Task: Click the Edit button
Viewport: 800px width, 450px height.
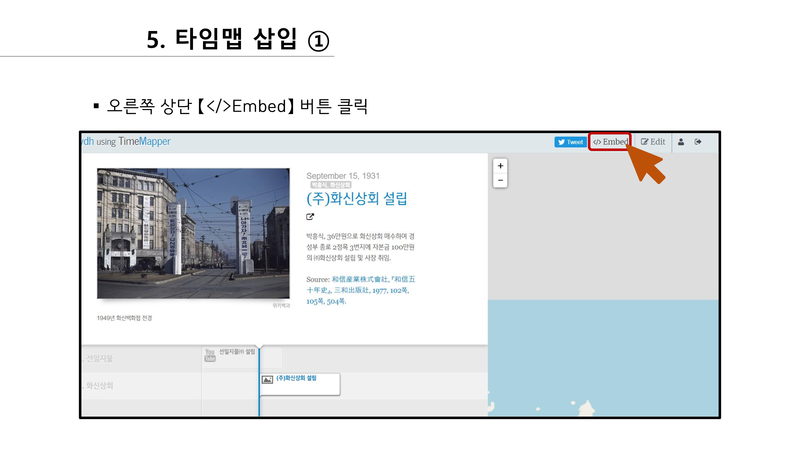Action: pyautogui.click(x=653, y=142)
